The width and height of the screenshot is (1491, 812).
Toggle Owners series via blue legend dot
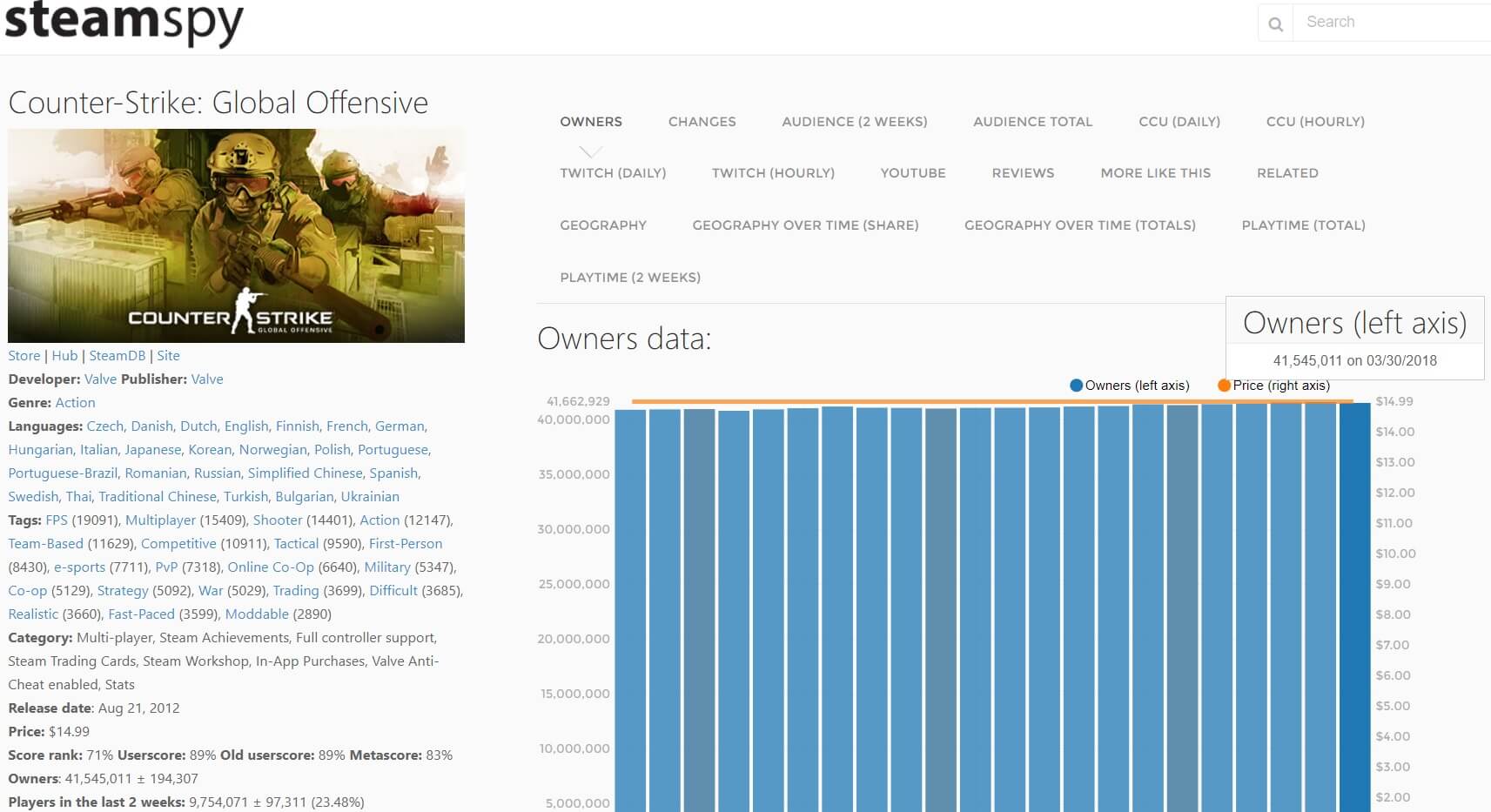(x=1076, y=386)
